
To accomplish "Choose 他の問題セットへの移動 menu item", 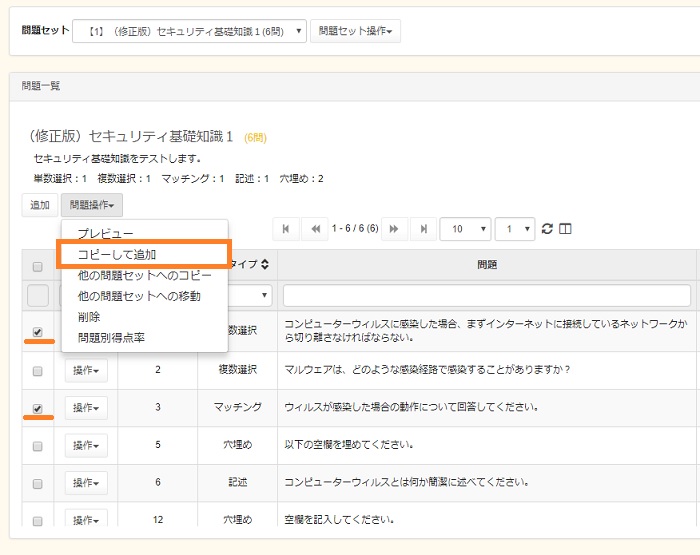I will point(139,296).
